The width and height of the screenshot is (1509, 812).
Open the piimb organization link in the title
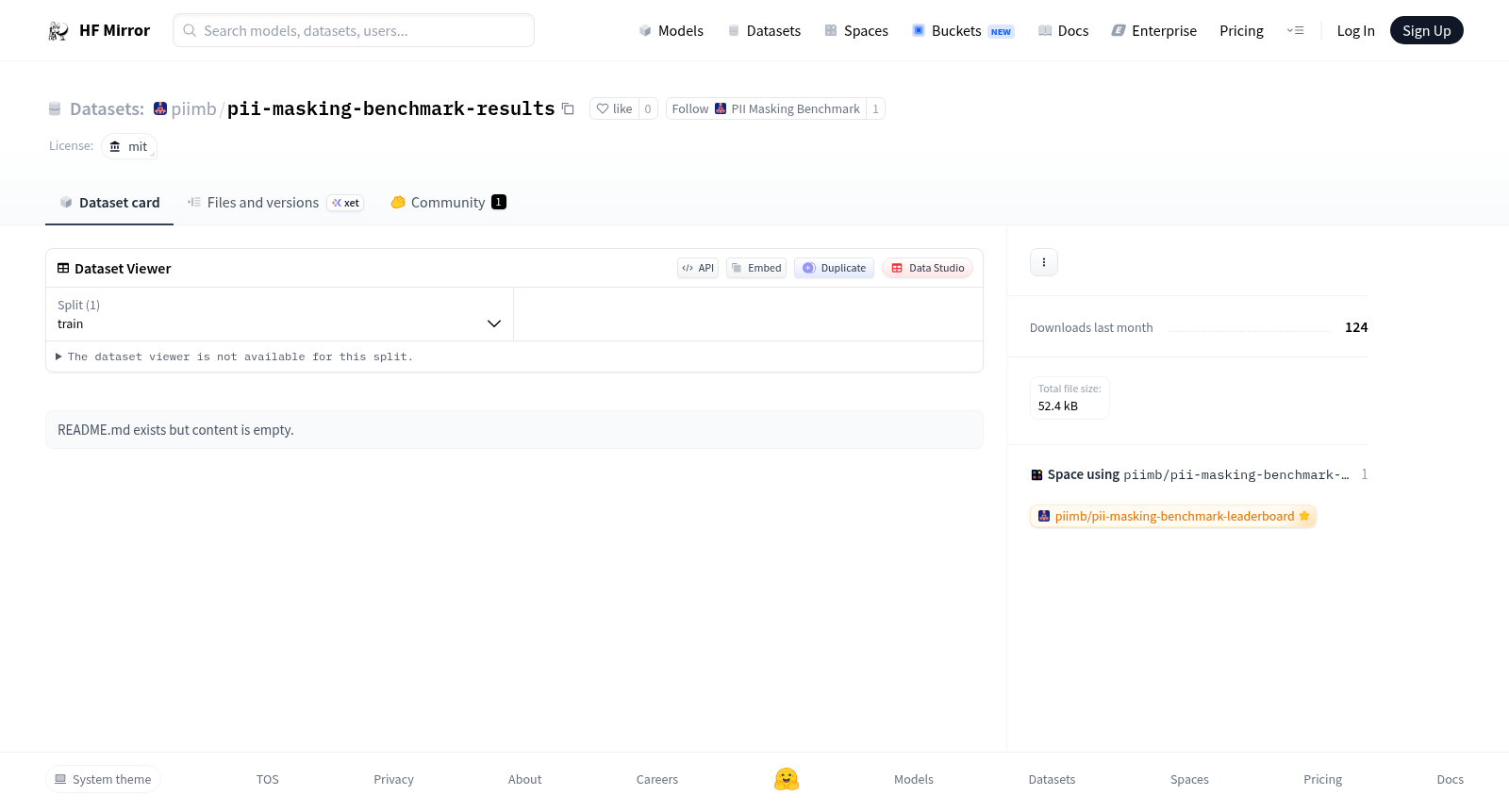tap(193, 108)
